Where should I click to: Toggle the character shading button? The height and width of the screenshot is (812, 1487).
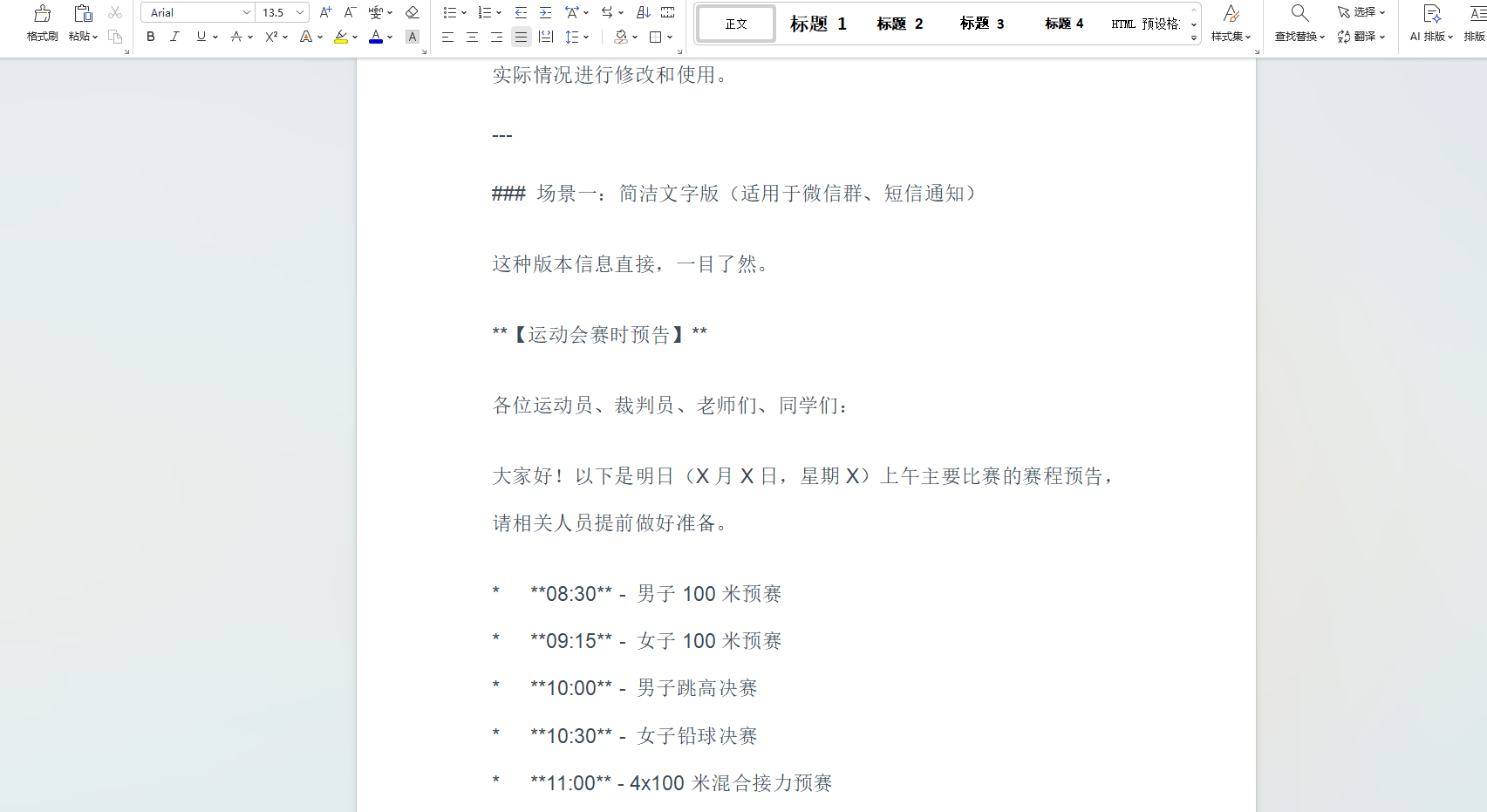(413, 37)
